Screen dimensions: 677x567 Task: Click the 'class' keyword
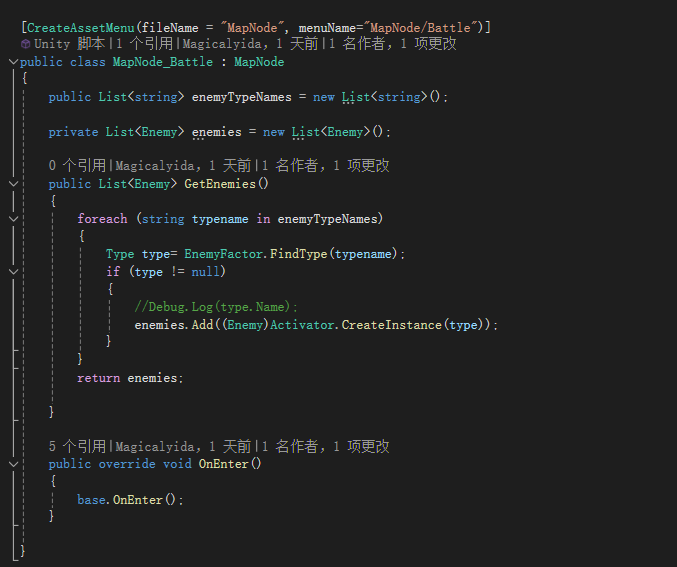(88, 62)
